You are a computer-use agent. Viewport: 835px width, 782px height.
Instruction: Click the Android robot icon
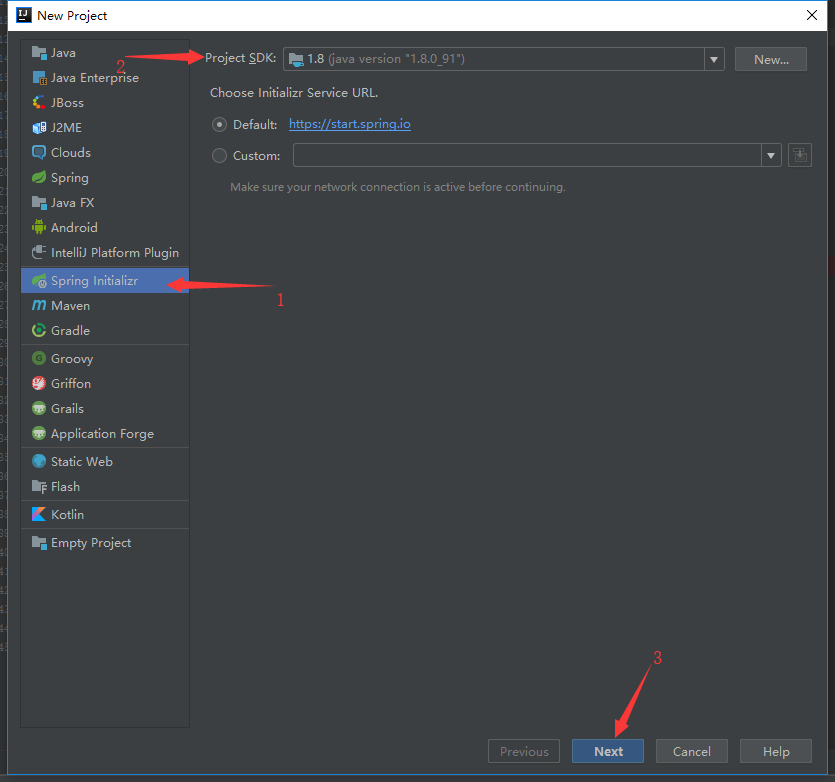[39, 227]
